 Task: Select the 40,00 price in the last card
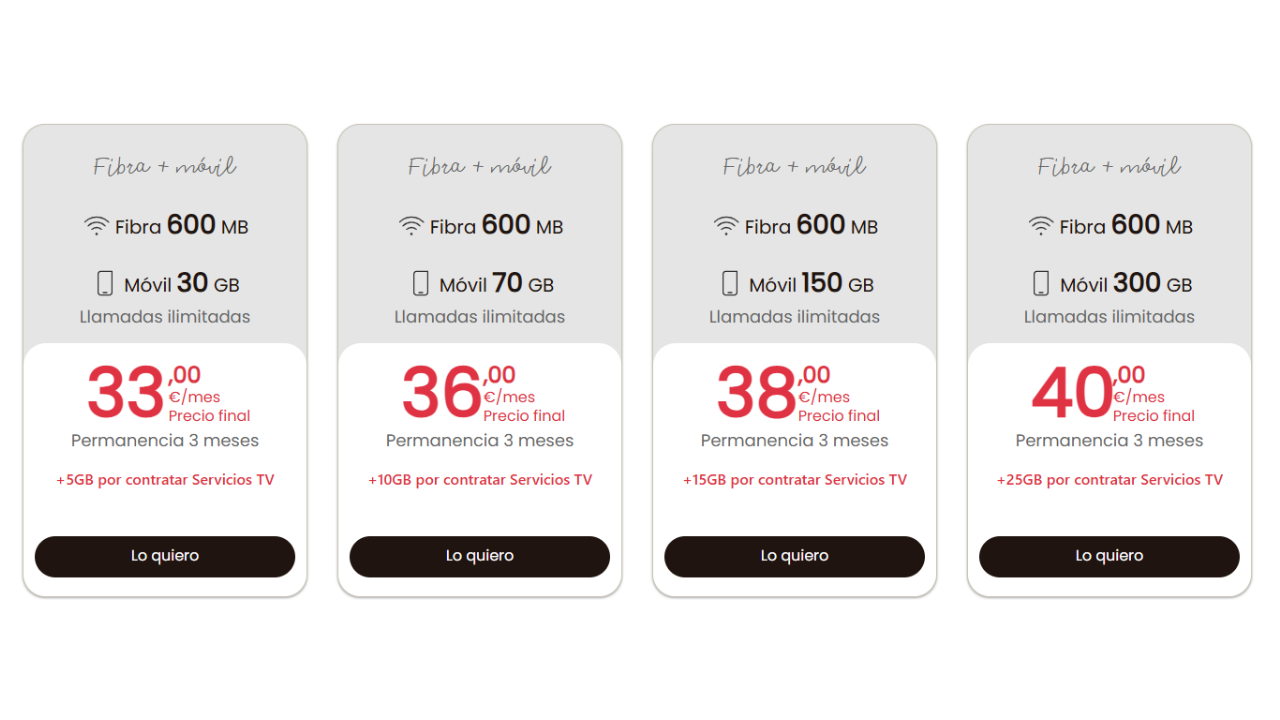point(1088,392)
